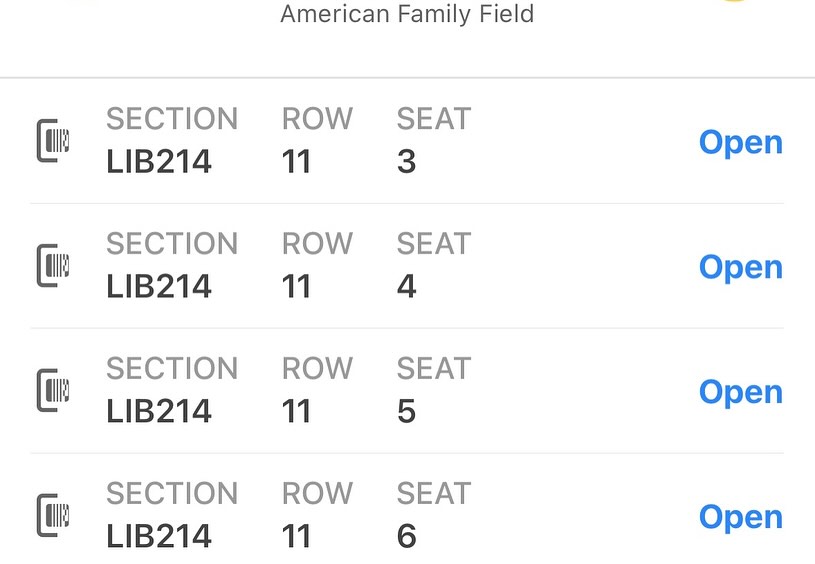Click the seat number 3 value
The image size is (815, 564).
pyautogui.click(x=406, y=161)
